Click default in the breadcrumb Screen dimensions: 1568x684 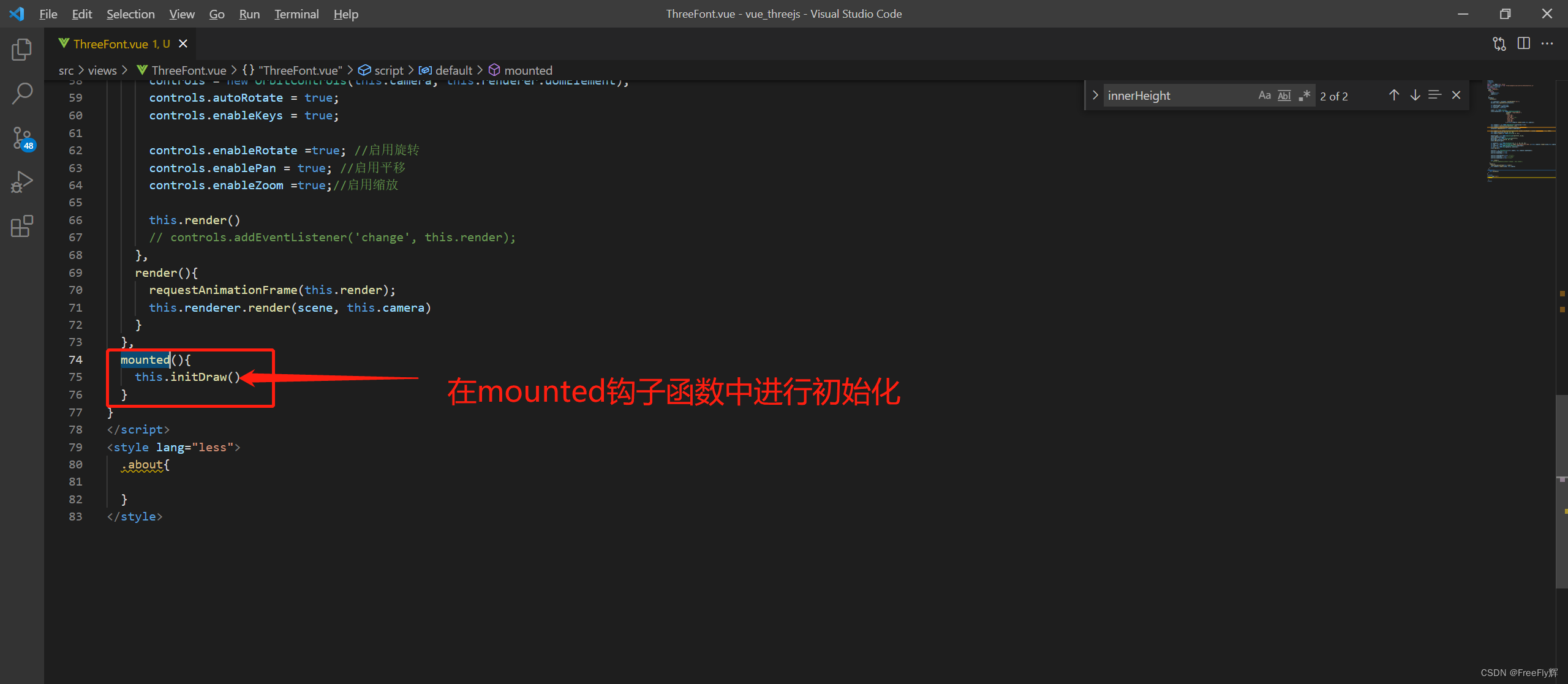[x=446, y=70]
